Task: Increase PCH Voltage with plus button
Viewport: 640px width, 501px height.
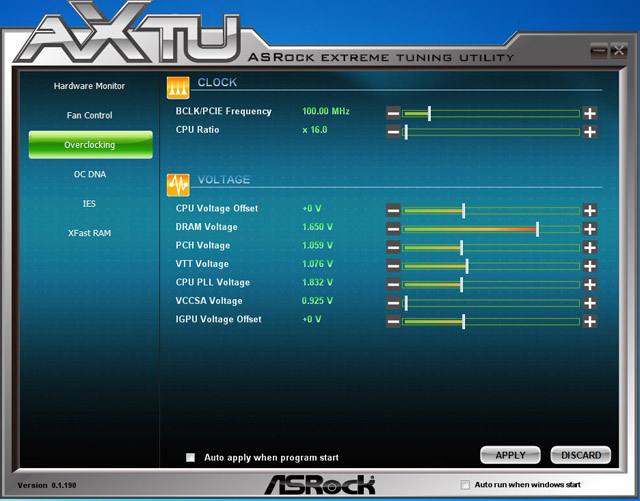Action: coord(590,247)
